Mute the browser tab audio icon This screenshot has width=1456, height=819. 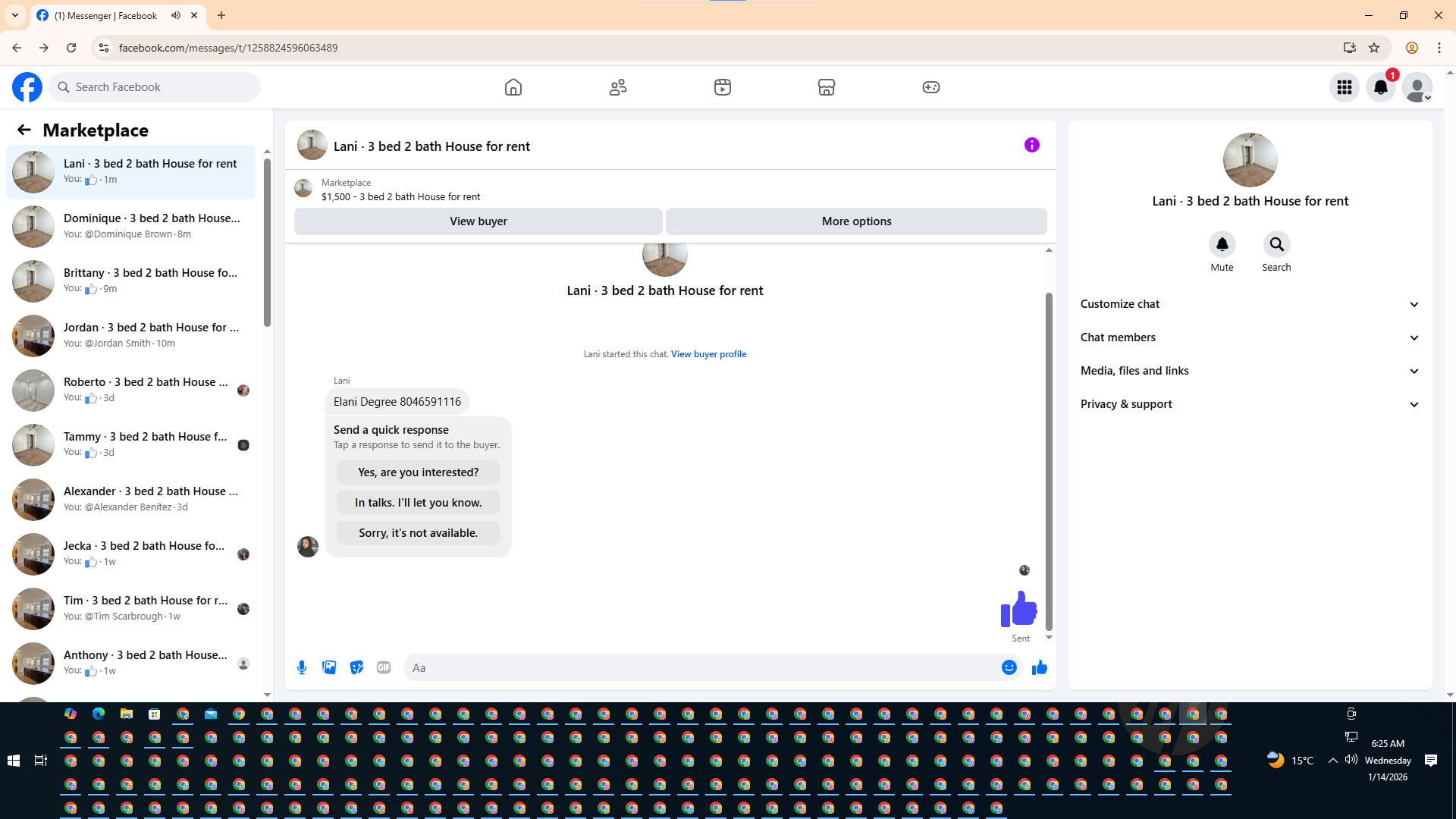click(x=176, y=15)
